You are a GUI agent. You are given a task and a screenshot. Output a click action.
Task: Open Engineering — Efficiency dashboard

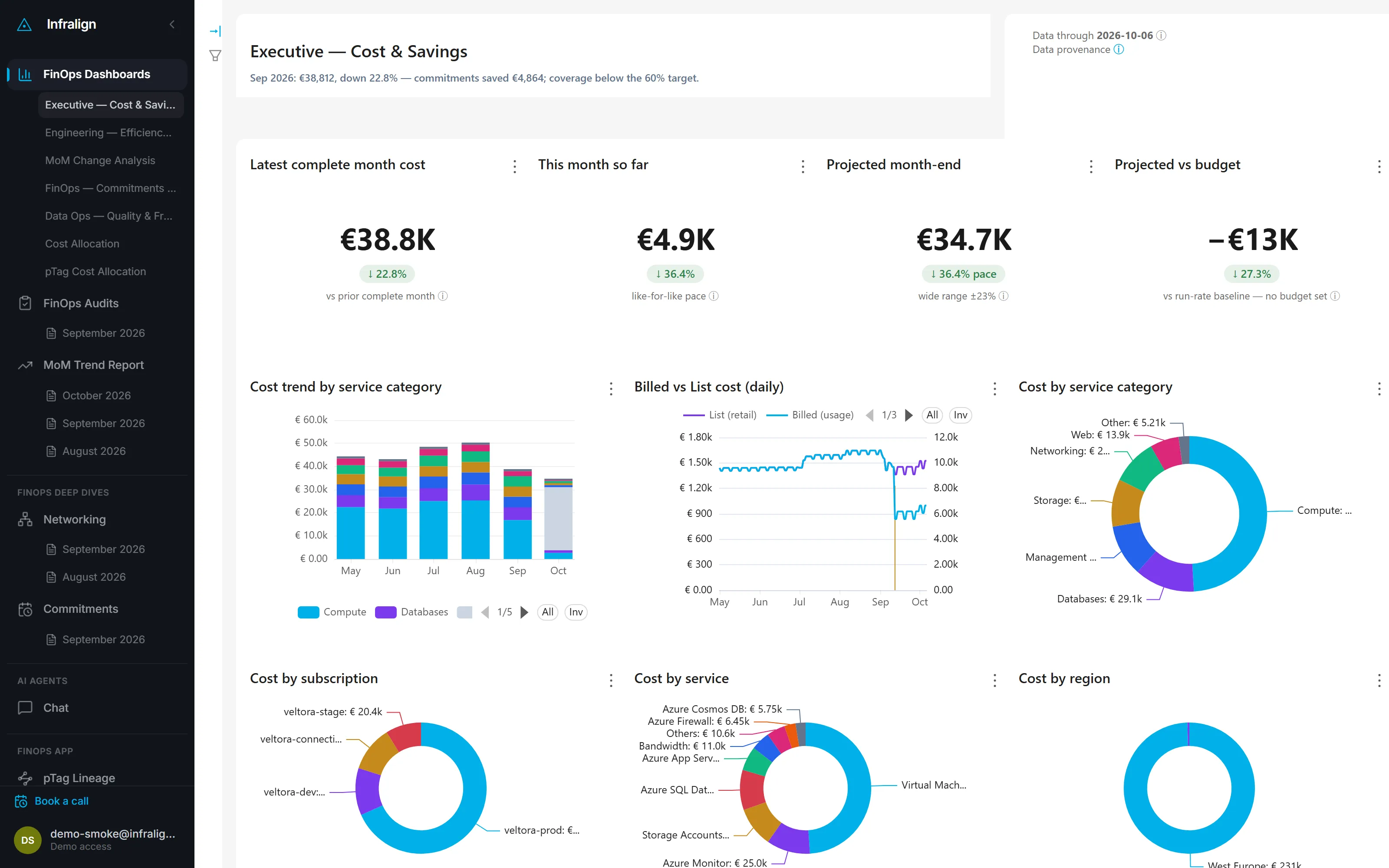(x=111, y=133)
